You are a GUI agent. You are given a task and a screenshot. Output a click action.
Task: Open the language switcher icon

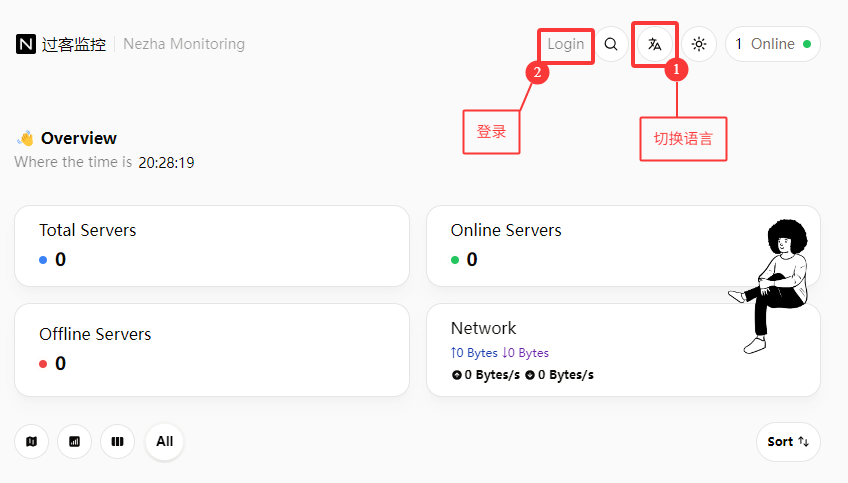click(x=655, y=44)
